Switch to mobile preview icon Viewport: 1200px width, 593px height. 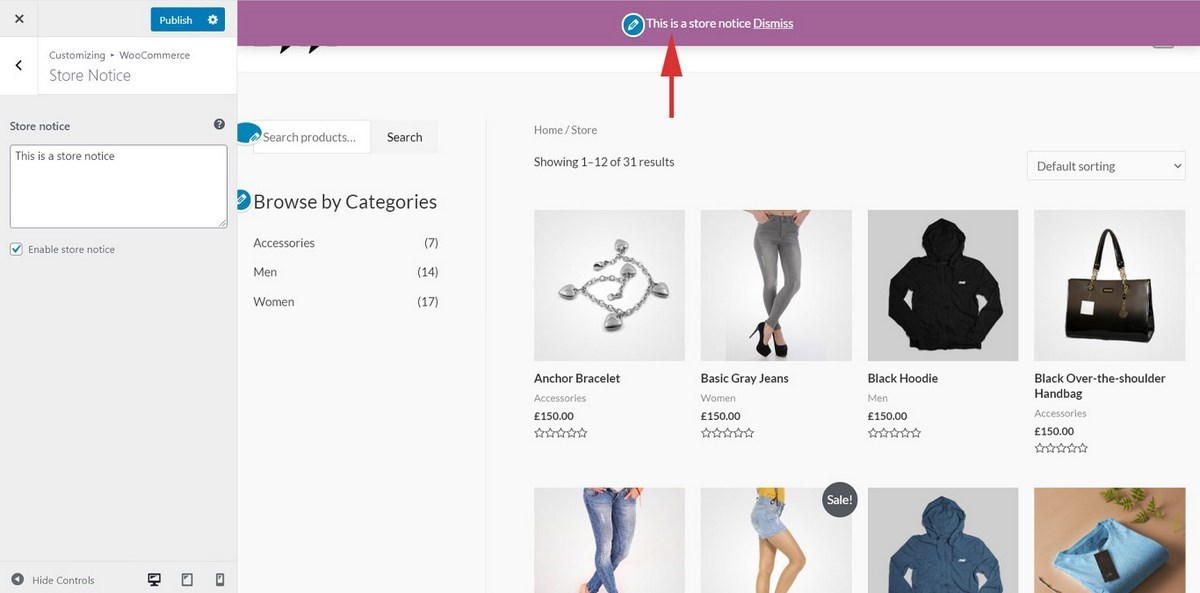[220, 580]
